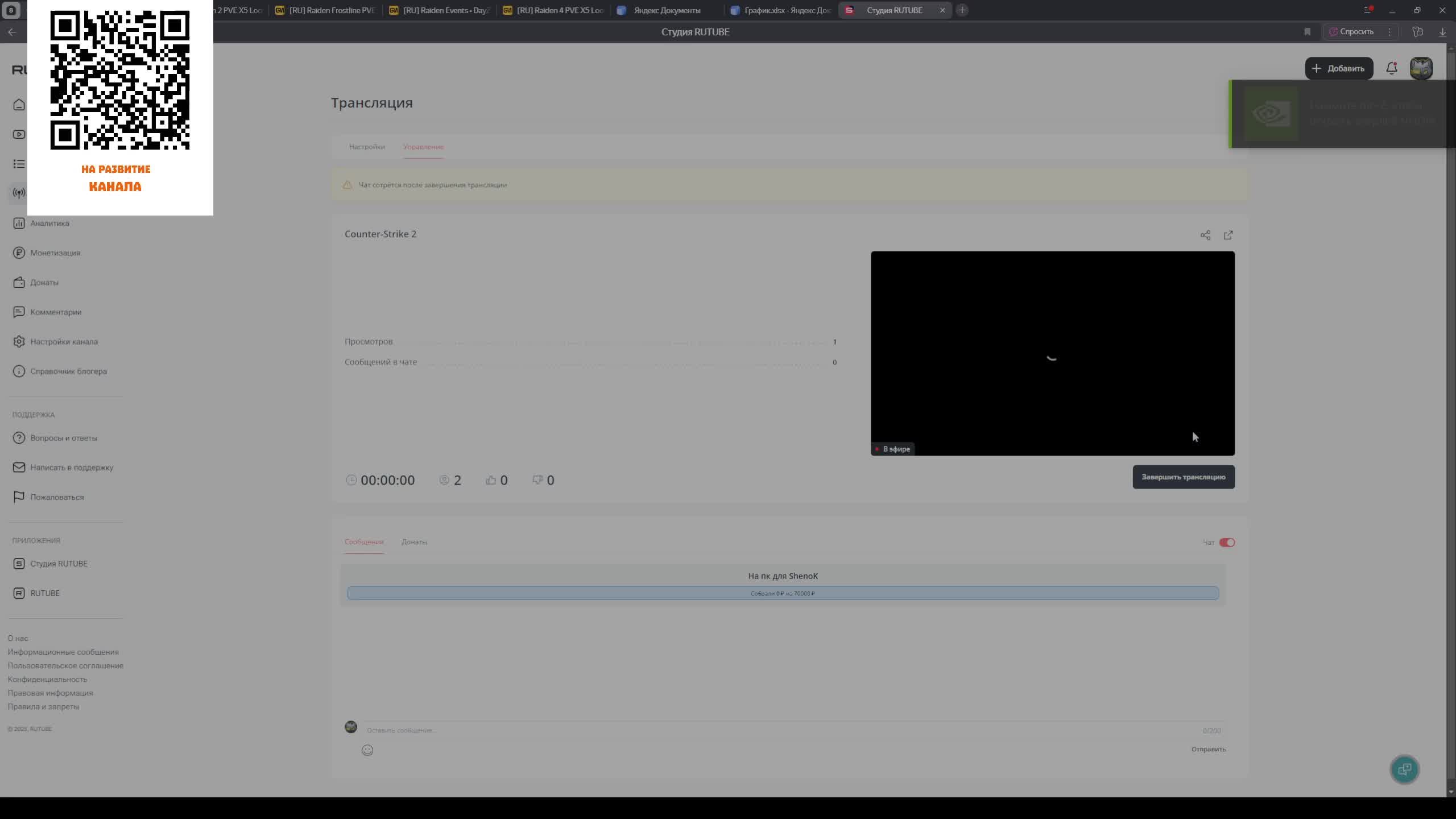
Task: Open the channel avatar menu
Action: click(1421, 68)
